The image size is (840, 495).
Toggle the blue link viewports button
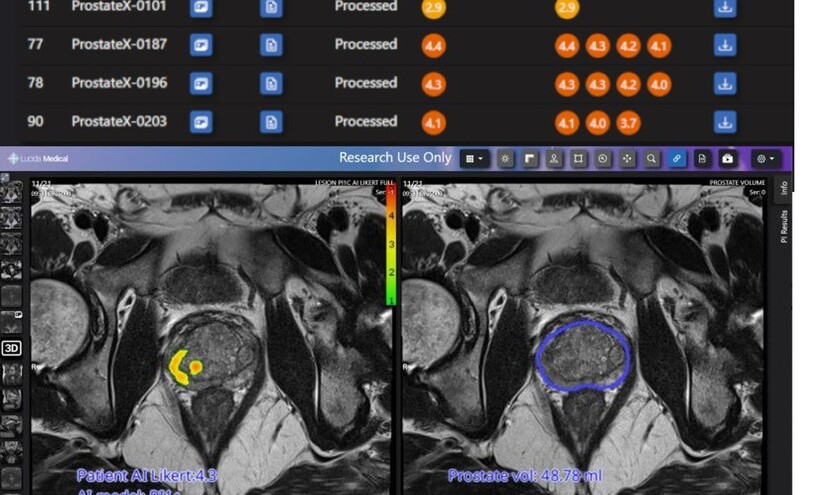click(x=677, y=159)
